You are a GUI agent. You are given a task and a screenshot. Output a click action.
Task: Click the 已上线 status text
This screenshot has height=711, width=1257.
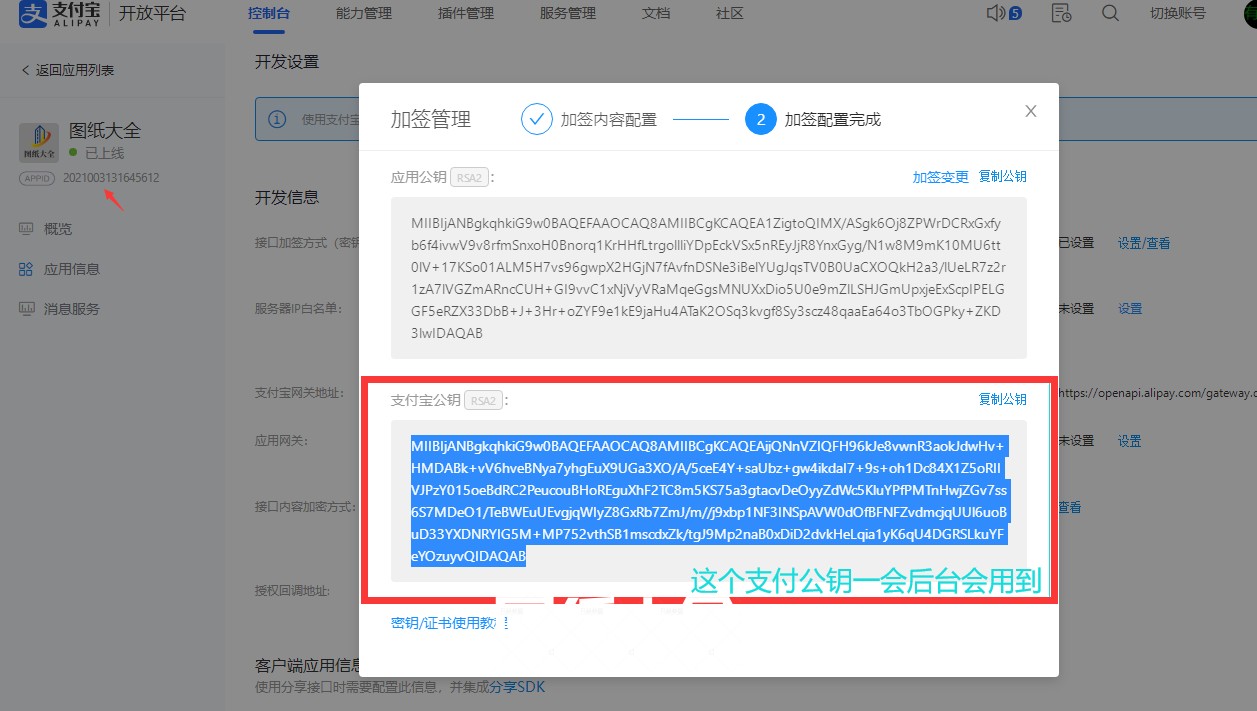tap(105, 153)
